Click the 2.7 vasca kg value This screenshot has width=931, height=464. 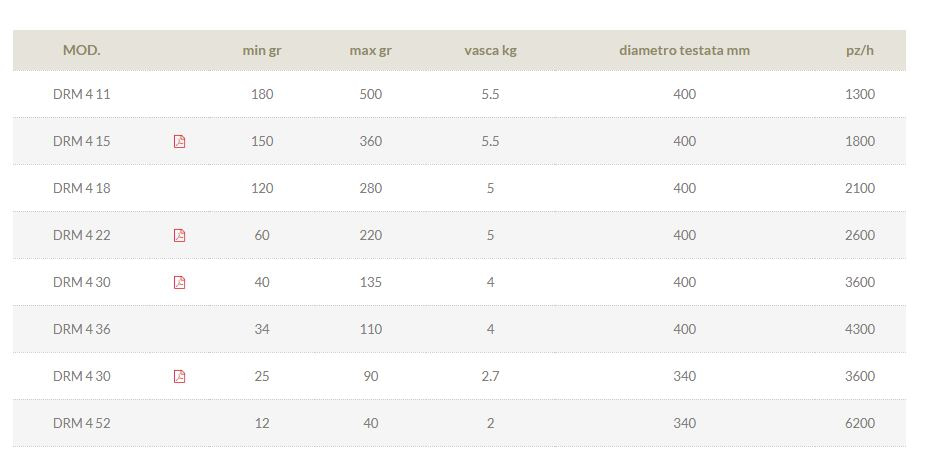(490, 376)
